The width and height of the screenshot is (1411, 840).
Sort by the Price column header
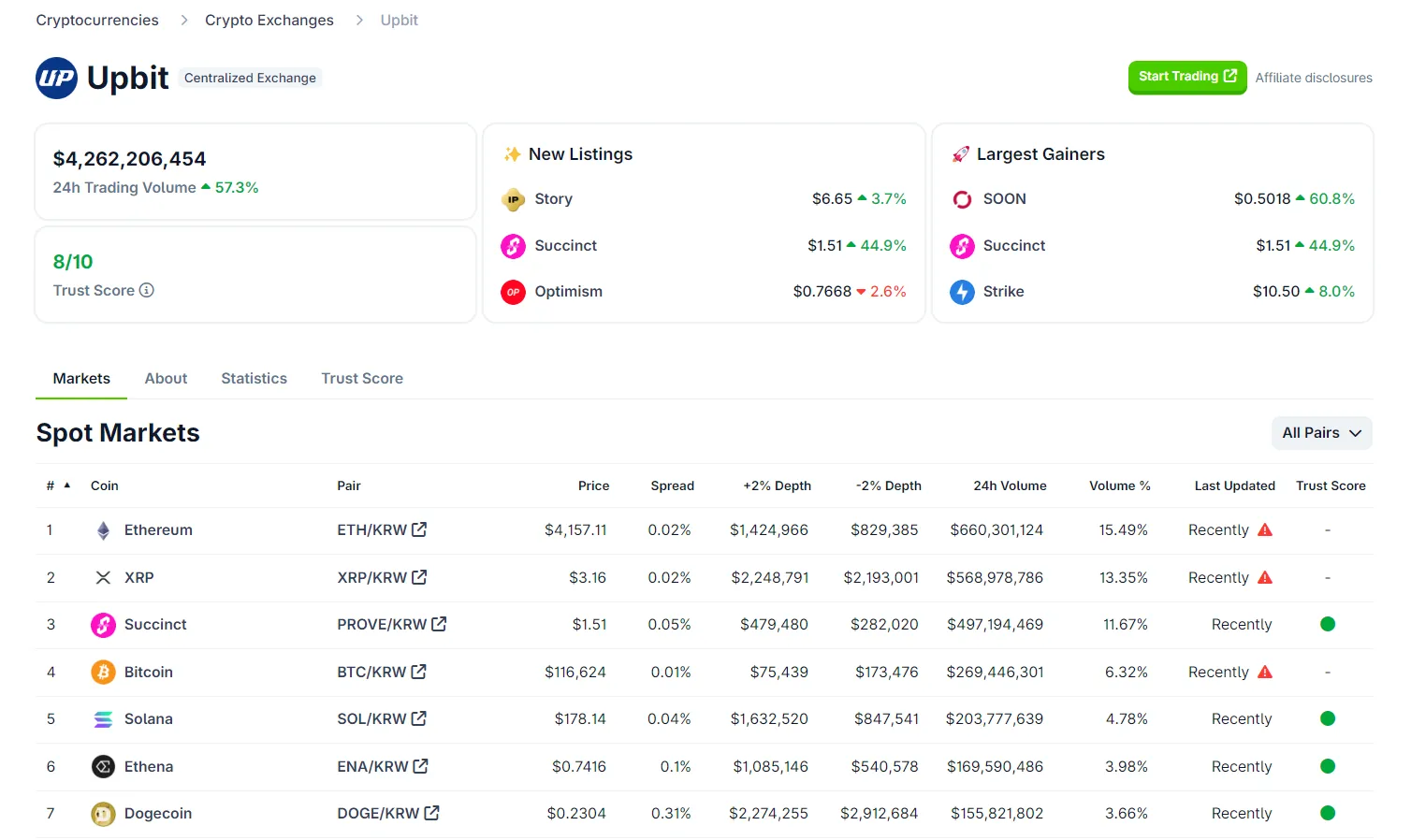tap(593, 485)
